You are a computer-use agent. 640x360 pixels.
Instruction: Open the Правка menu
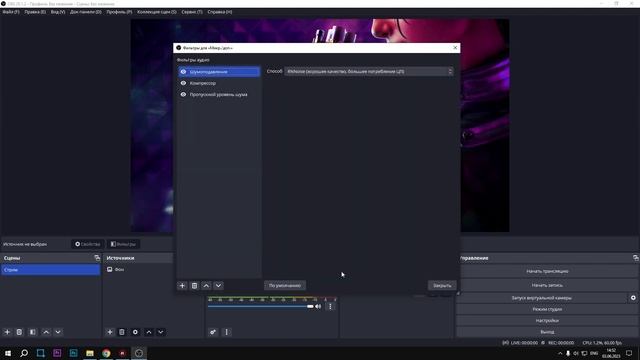35,12
